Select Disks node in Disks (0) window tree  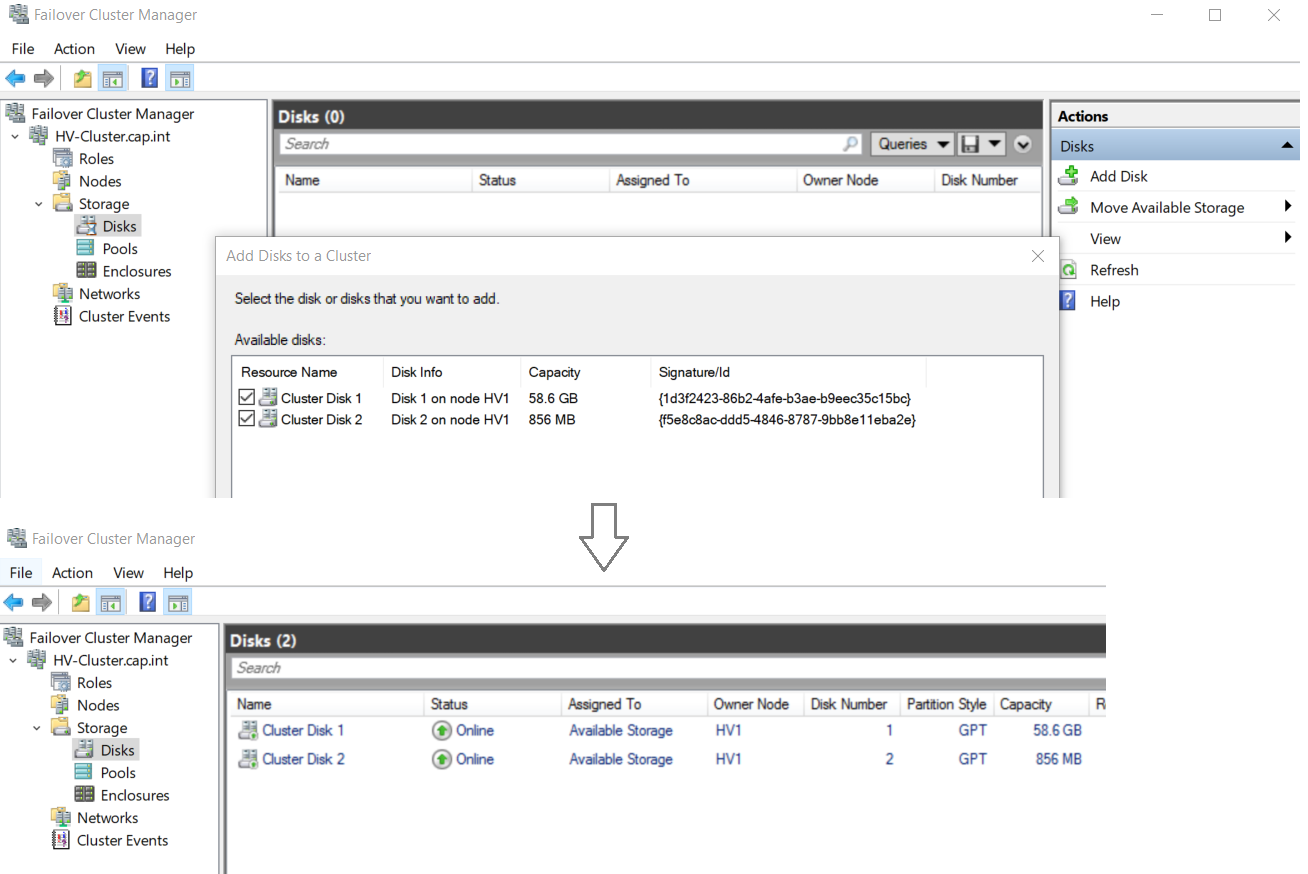[119, 226]
